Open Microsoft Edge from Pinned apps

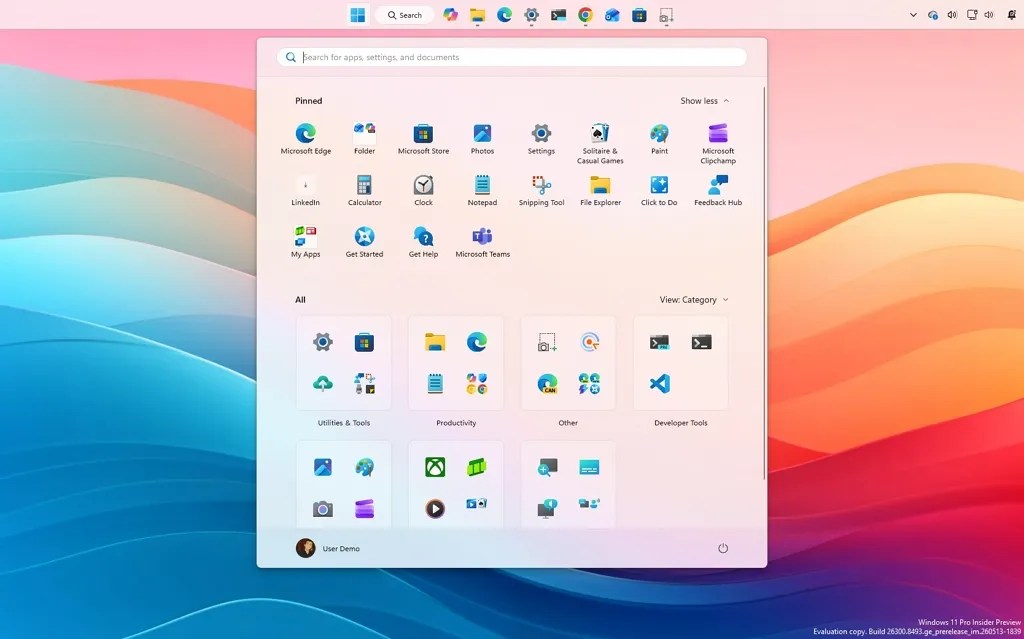click(x=306, y=139)
